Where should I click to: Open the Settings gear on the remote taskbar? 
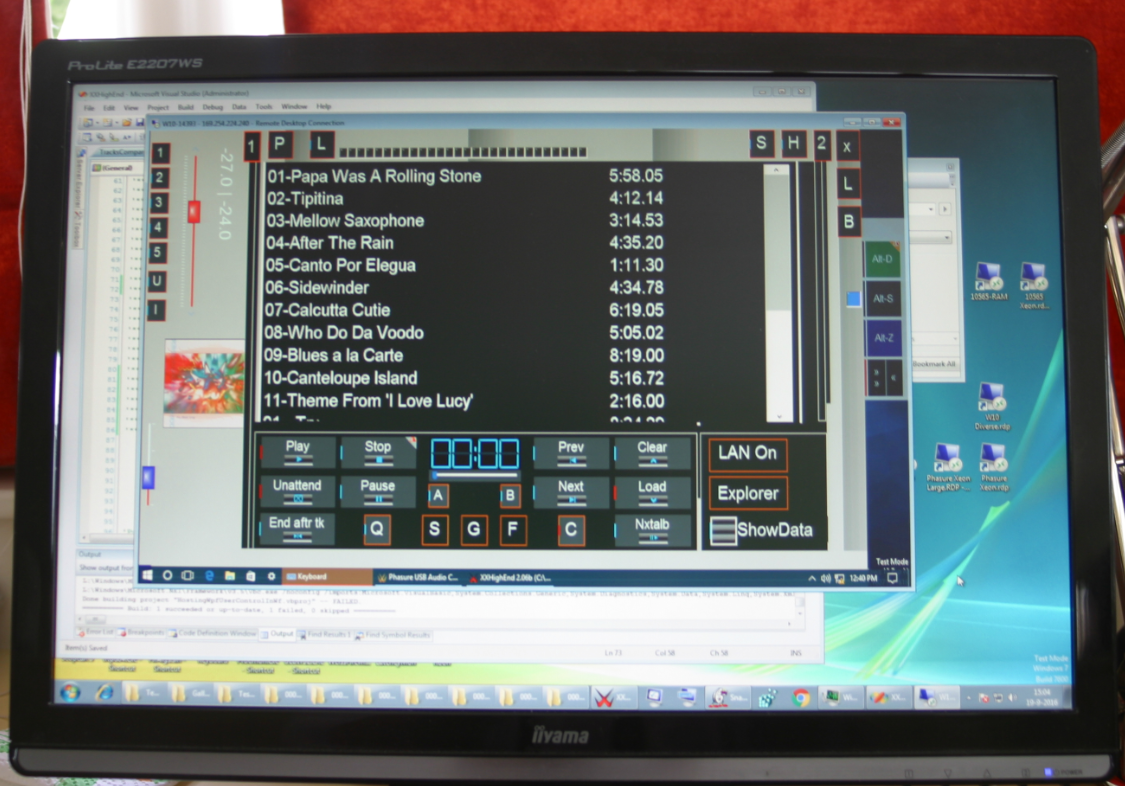[271, 576]
